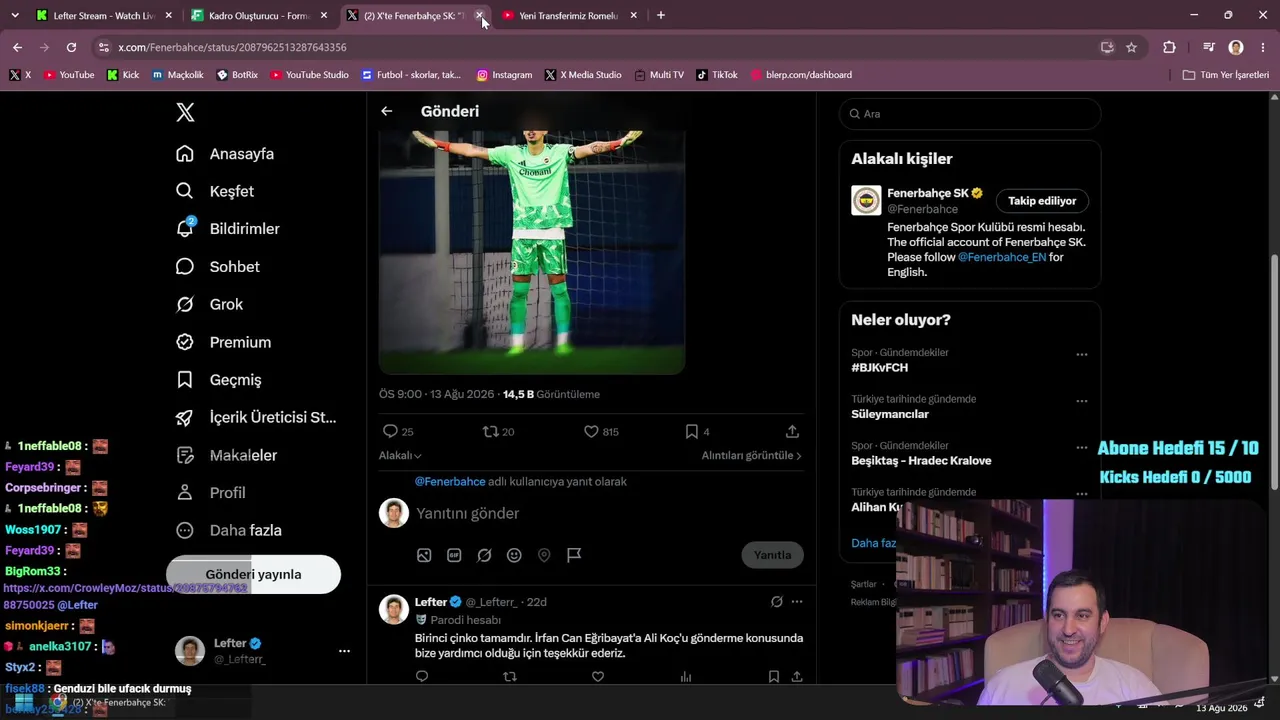Viewport: 1280px width, 720px height.
Task: Click the Ara search box
Action: pos(970,114)
